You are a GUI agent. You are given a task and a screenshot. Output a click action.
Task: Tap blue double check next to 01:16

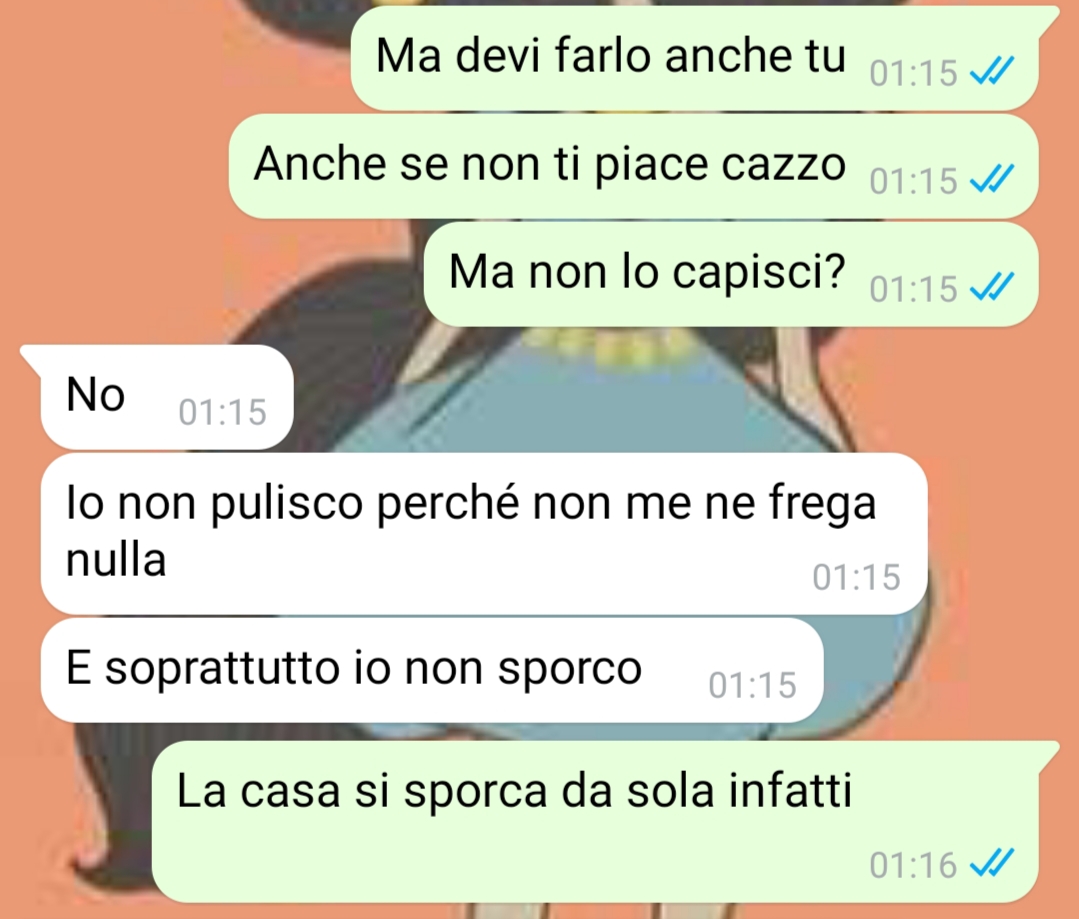tap(992, 863)
